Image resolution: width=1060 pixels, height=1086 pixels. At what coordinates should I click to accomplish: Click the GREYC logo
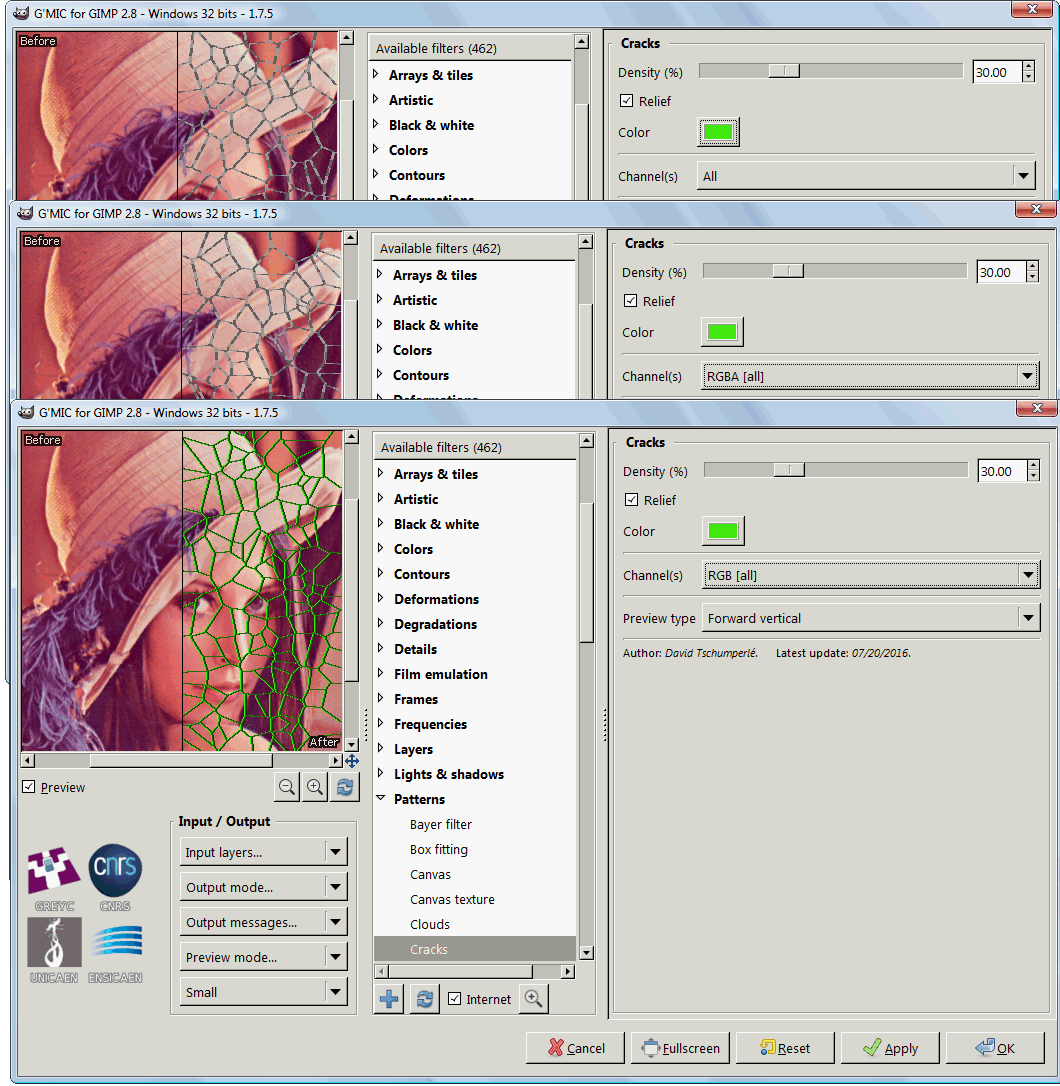54,878
